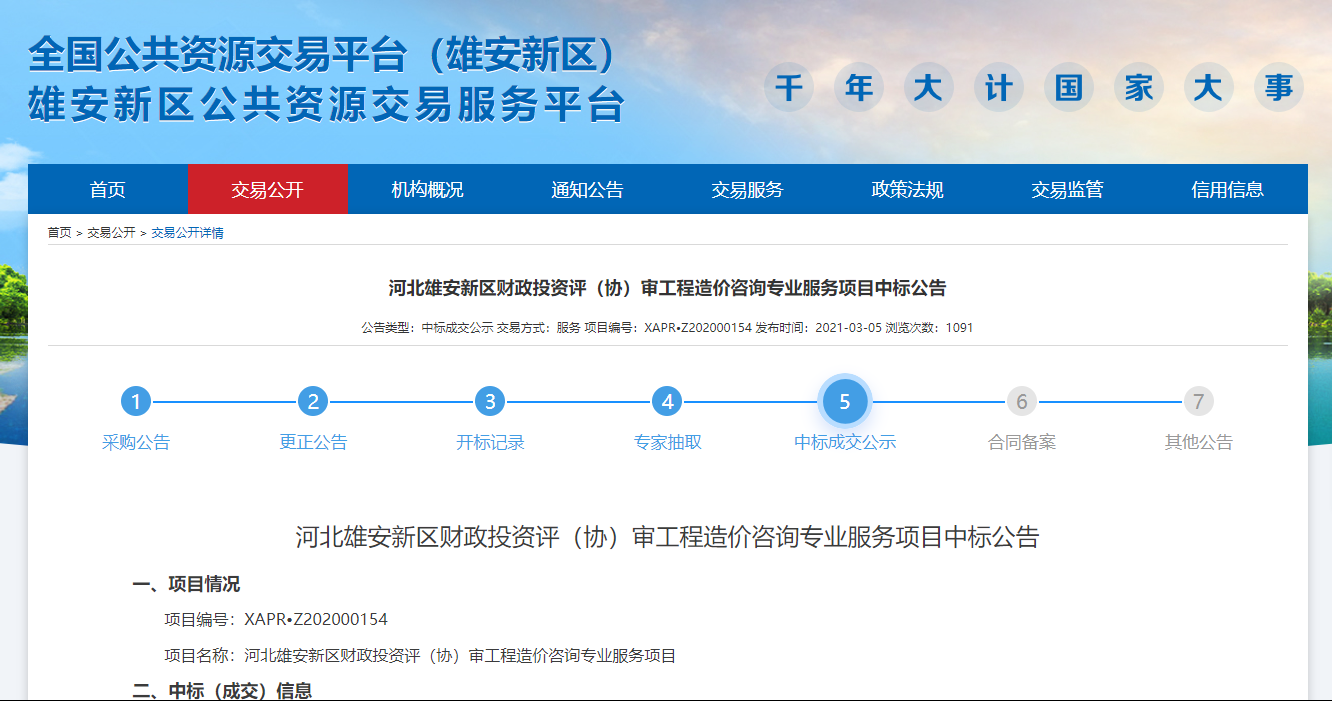This screenshot has width=1332, height=701.
Task: Go to 通知公告 in navigation bar
Action: click(588, 189)
